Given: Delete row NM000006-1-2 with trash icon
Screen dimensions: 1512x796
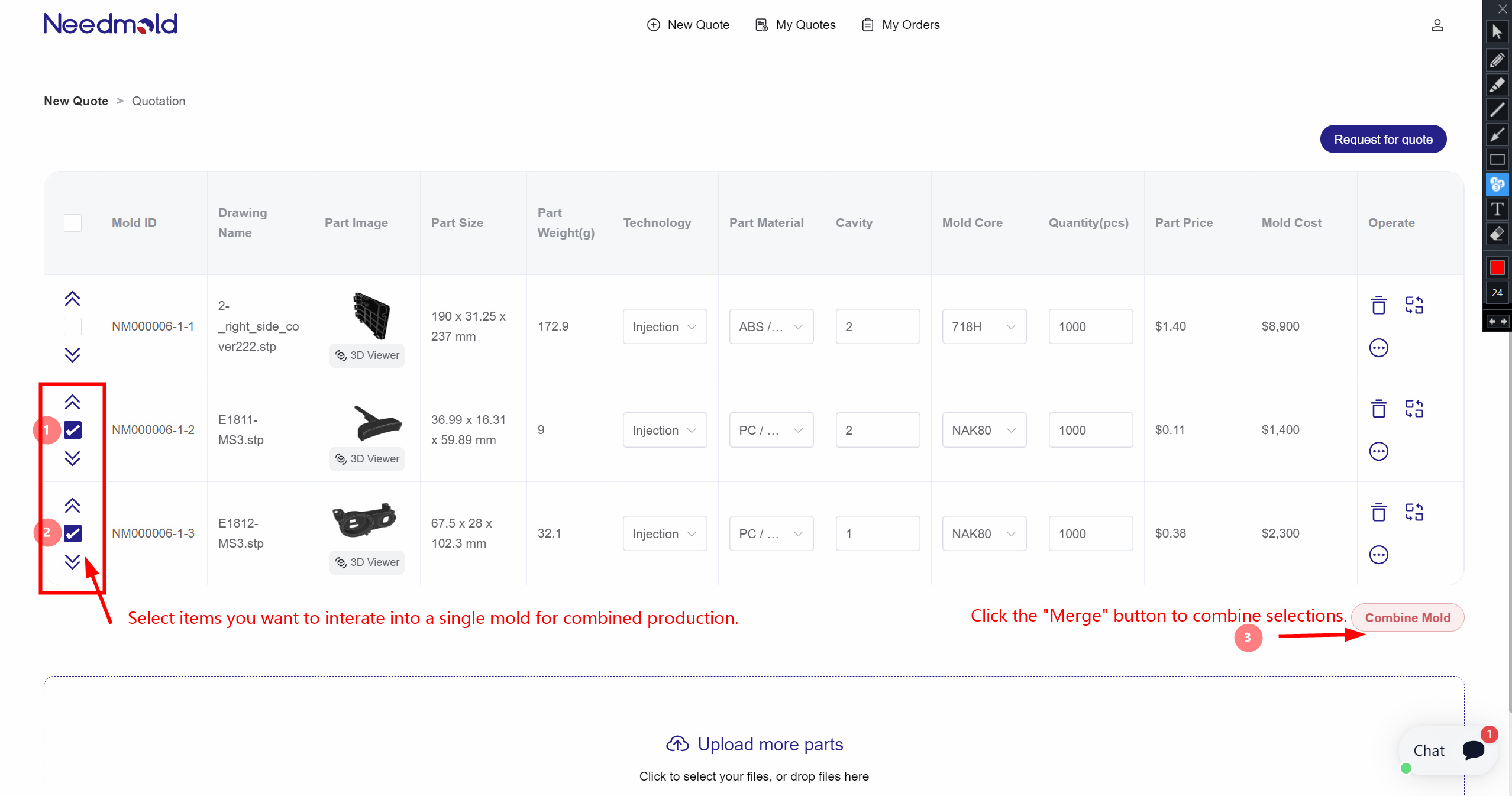Looking at the screenshot, I should click(x=1379, y=409).
